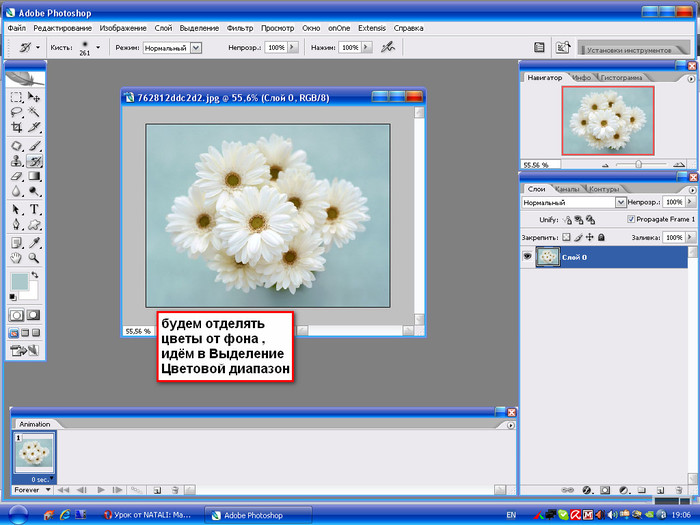Select the Dodge tool
The height and width of the screenshot is (525, 700).
click(x=34, y=192)
